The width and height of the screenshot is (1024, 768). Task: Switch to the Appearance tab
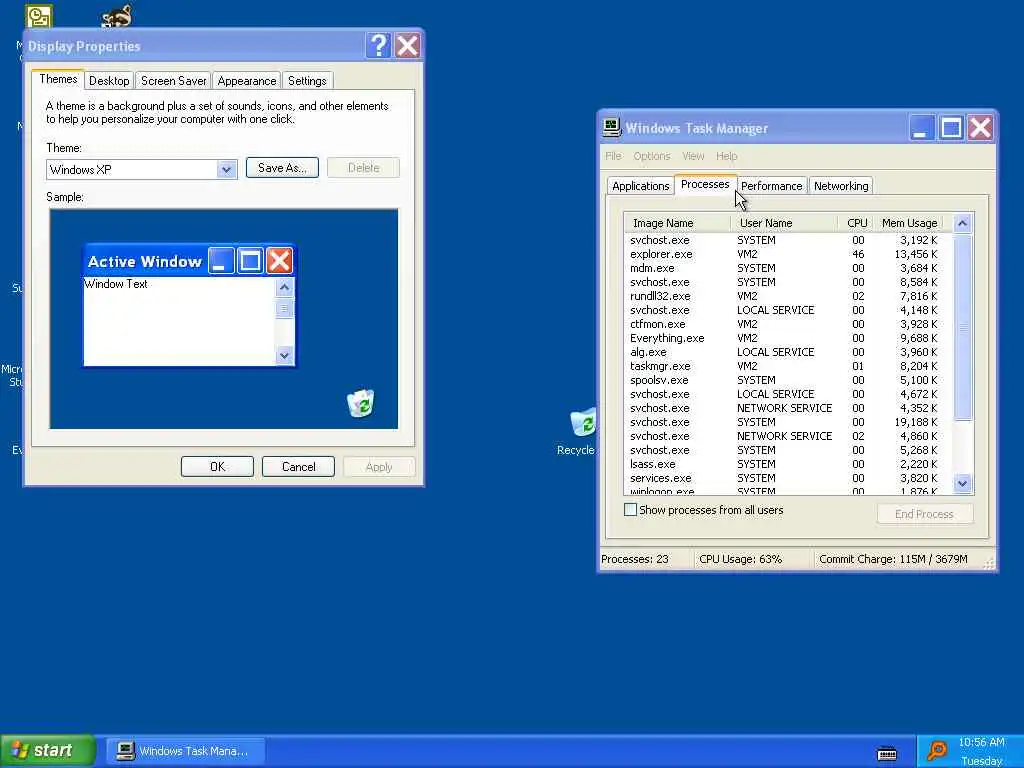pos(247,81)
